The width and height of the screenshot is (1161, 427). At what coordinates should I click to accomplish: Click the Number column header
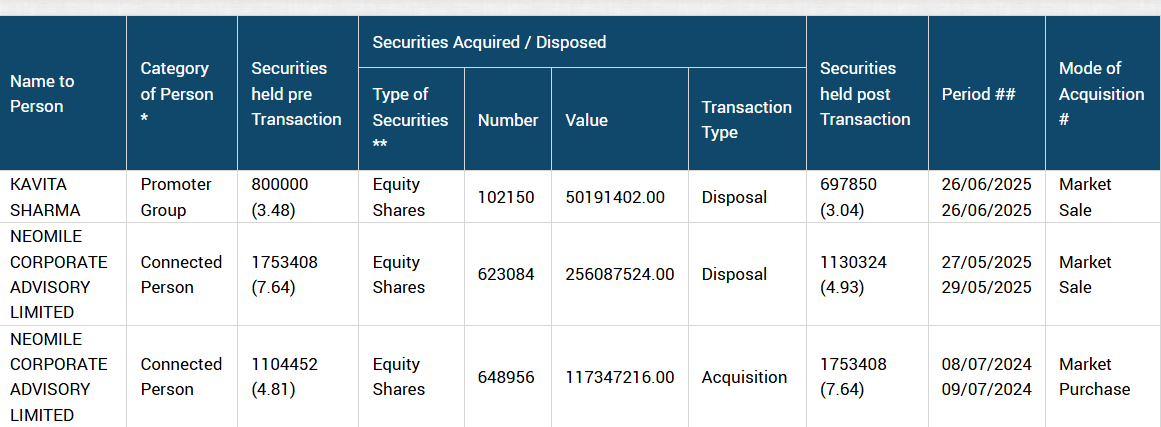(508, 119)
